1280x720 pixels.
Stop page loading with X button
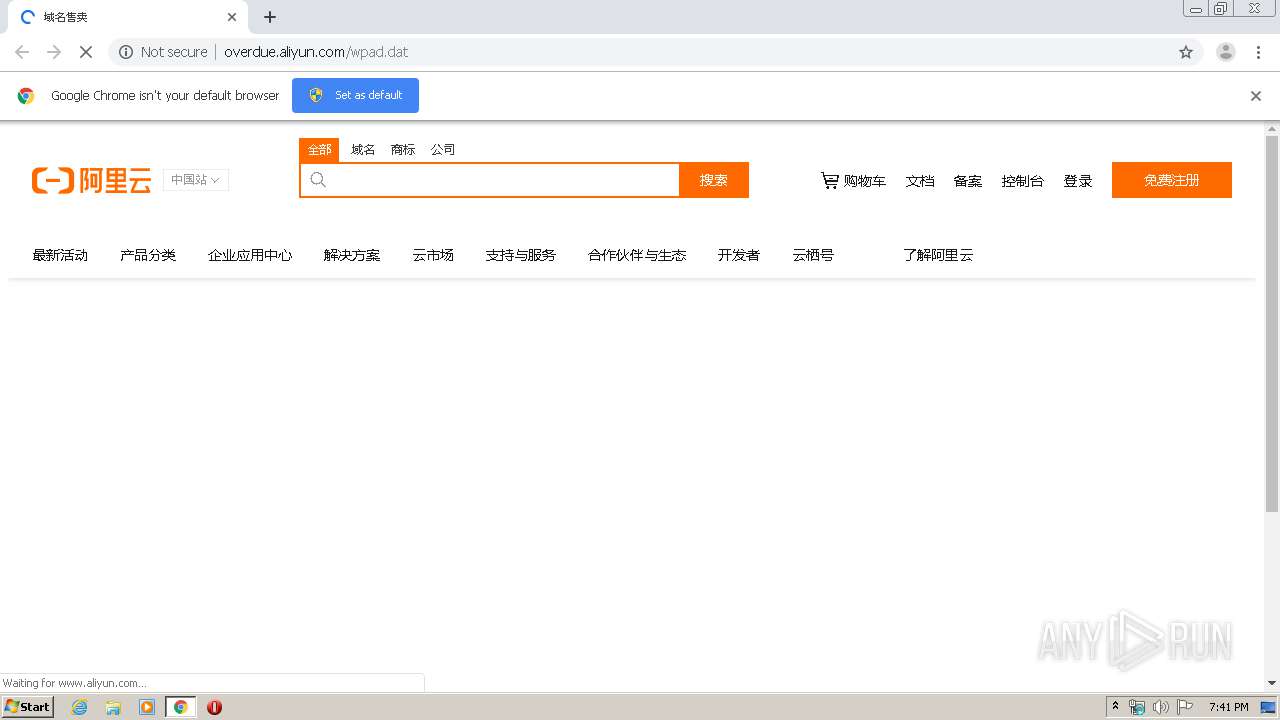[86, 52]
